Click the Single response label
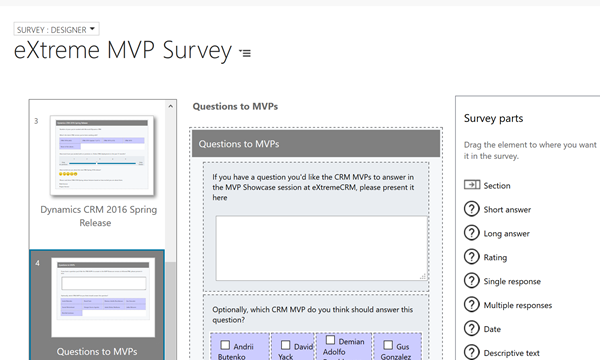Image resolution: width=600 pixels, height=360 pixels. click(x=512, y=282)
